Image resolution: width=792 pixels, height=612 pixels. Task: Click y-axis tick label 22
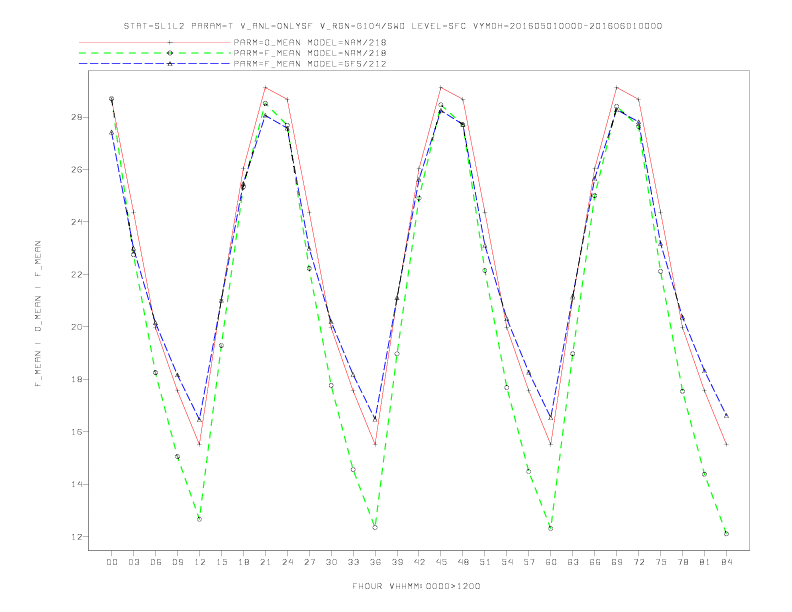pyautogui.click(x=76, y=274)
